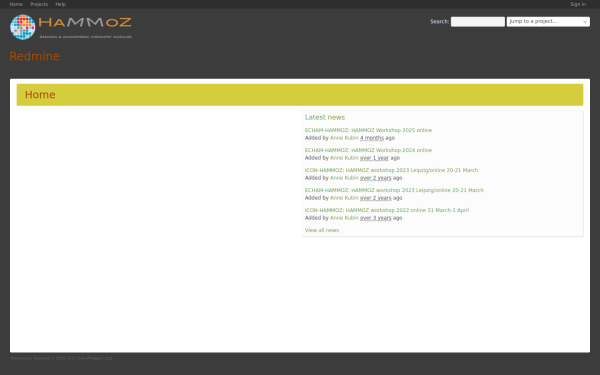The width and height of the screenshot is (600, 375).
Task: Click the Redmine page title
Action: [34, 56]
